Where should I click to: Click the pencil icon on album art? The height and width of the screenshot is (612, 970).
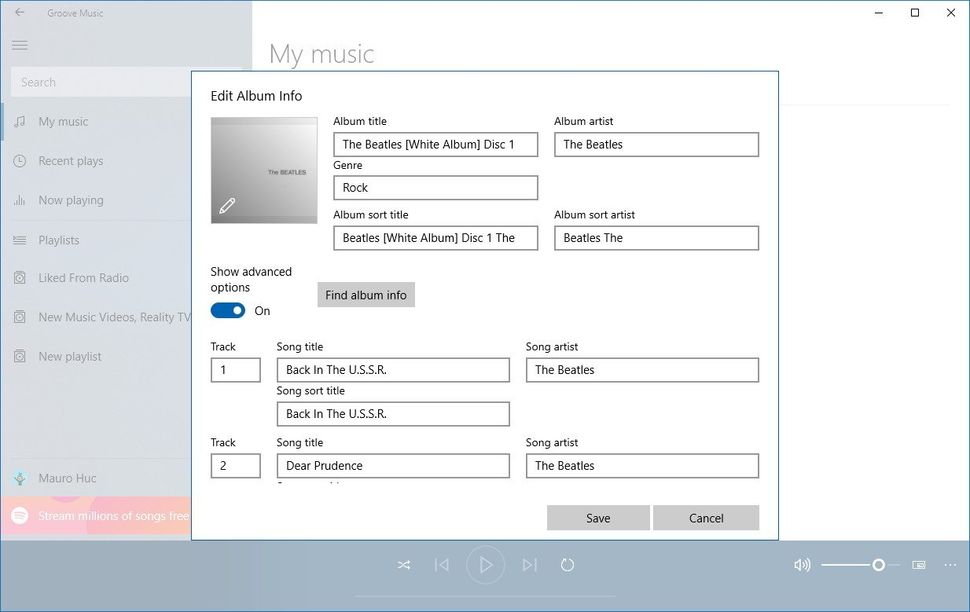click(x=227, y=205)
